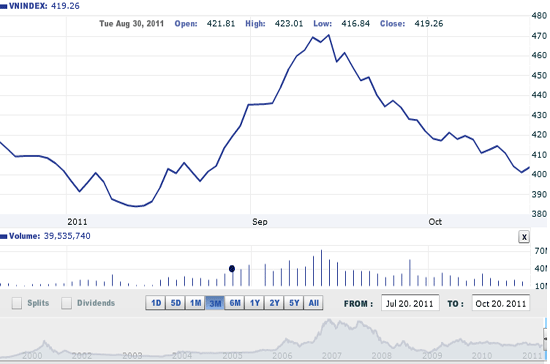Select the All time range
This screenshot has width=550, height=364.
pos(313,303)
